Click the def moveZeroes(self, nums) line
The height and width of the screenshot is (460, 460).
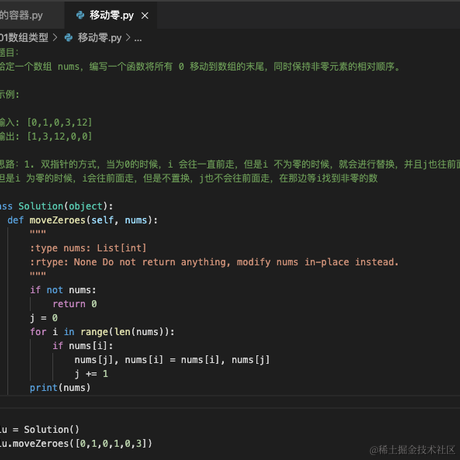coord(82,220)
